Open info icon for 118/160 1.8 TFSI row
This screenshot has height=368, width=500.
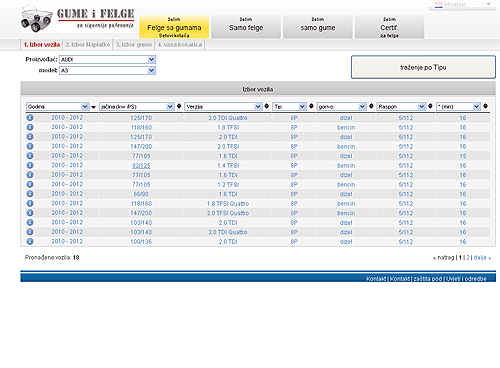coord(30,127)
